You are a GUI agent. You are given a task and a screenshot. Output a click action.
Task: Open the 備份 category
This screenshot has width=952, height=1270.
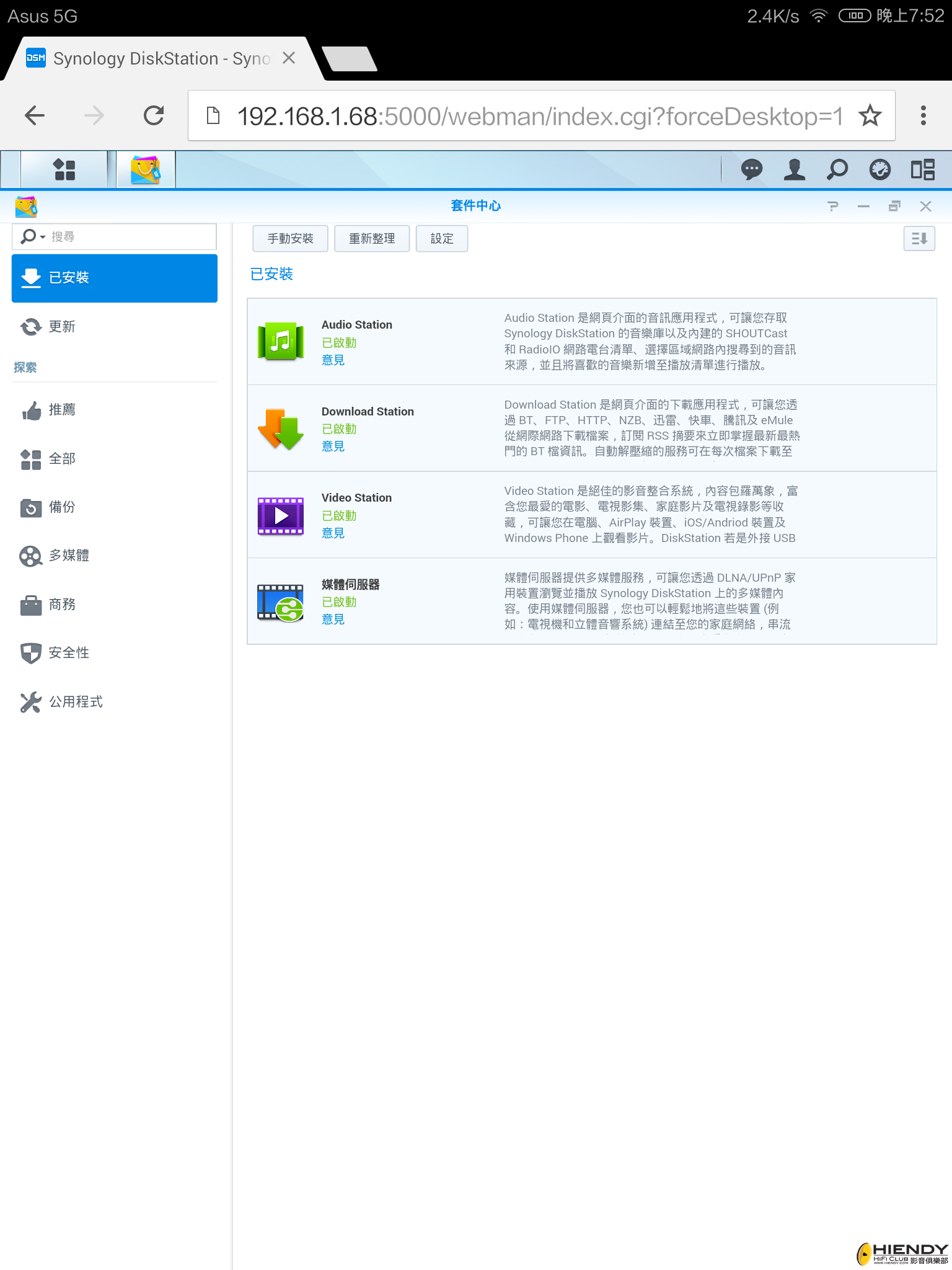(x=115, y=507)
